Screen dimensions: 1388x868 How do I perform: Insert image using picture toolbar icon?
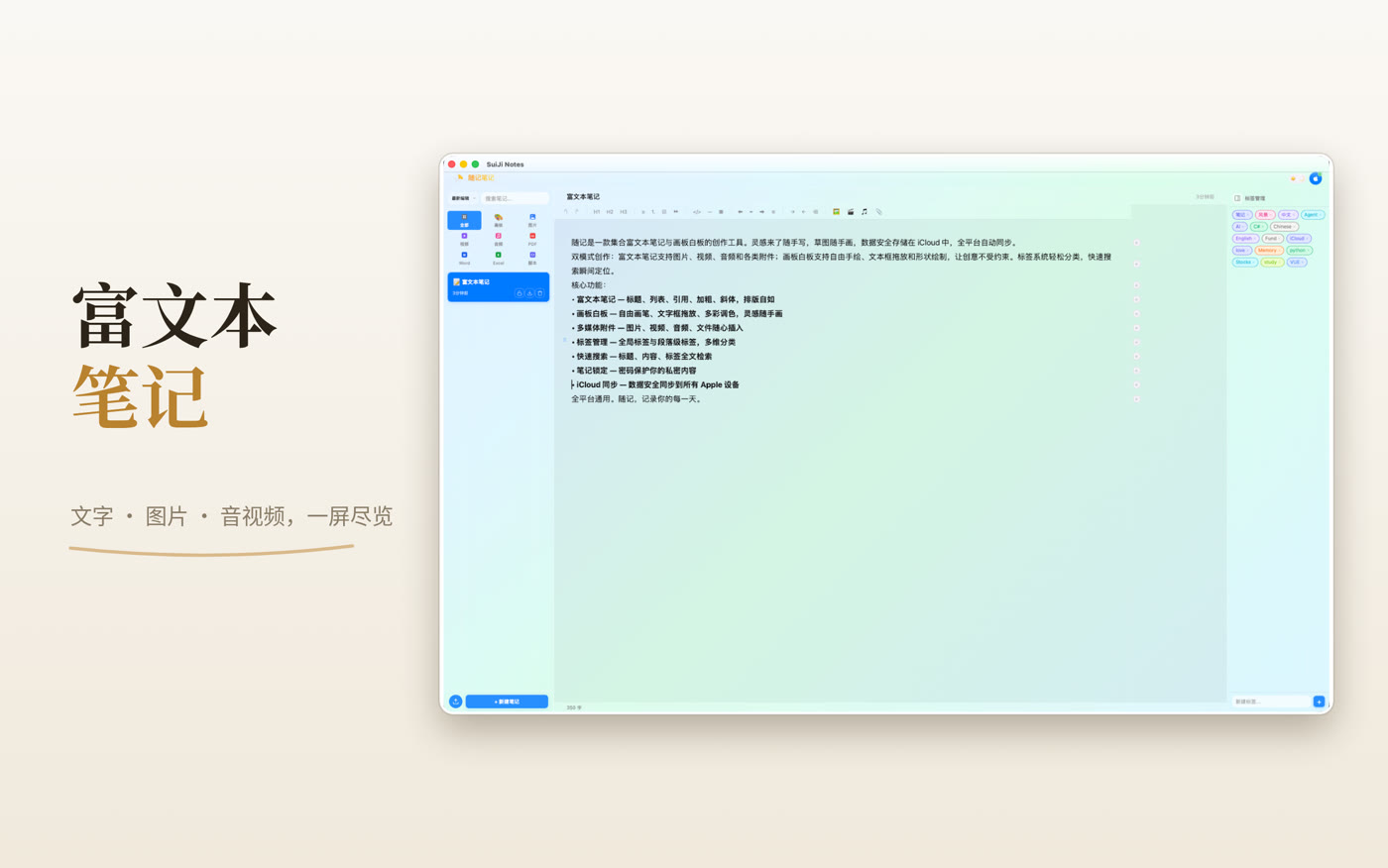[x=836, y=212]
